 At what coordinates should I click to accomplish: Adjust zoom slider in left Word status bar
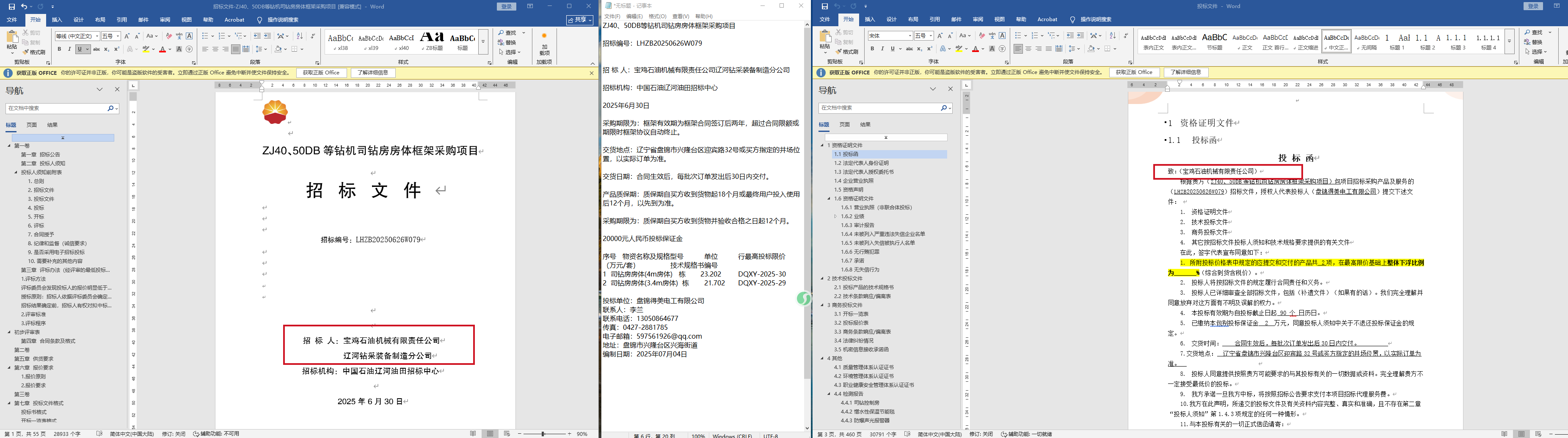[543, 434]
